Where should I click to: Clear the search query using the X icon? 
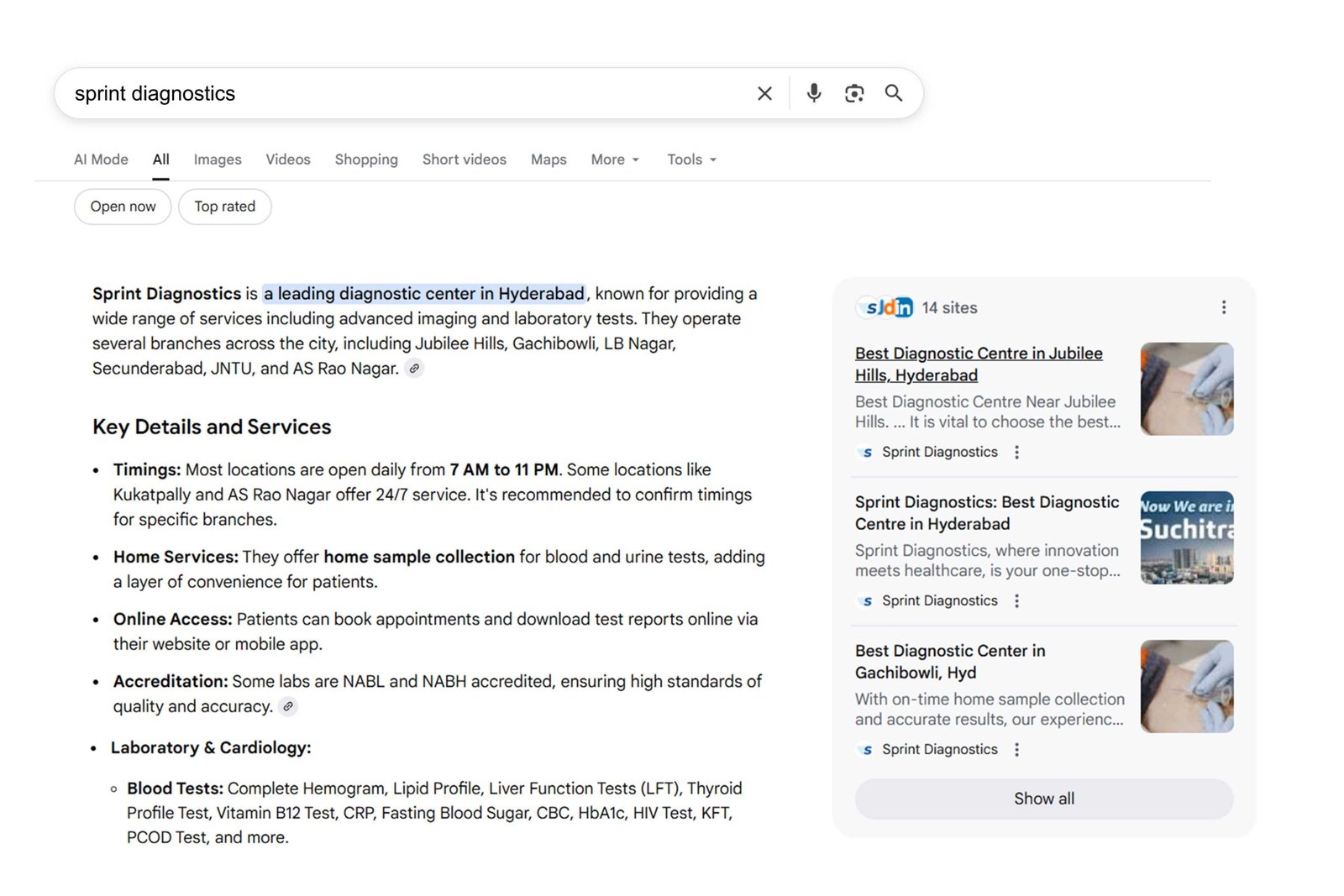pyautogui.click(x=764, y=93)
